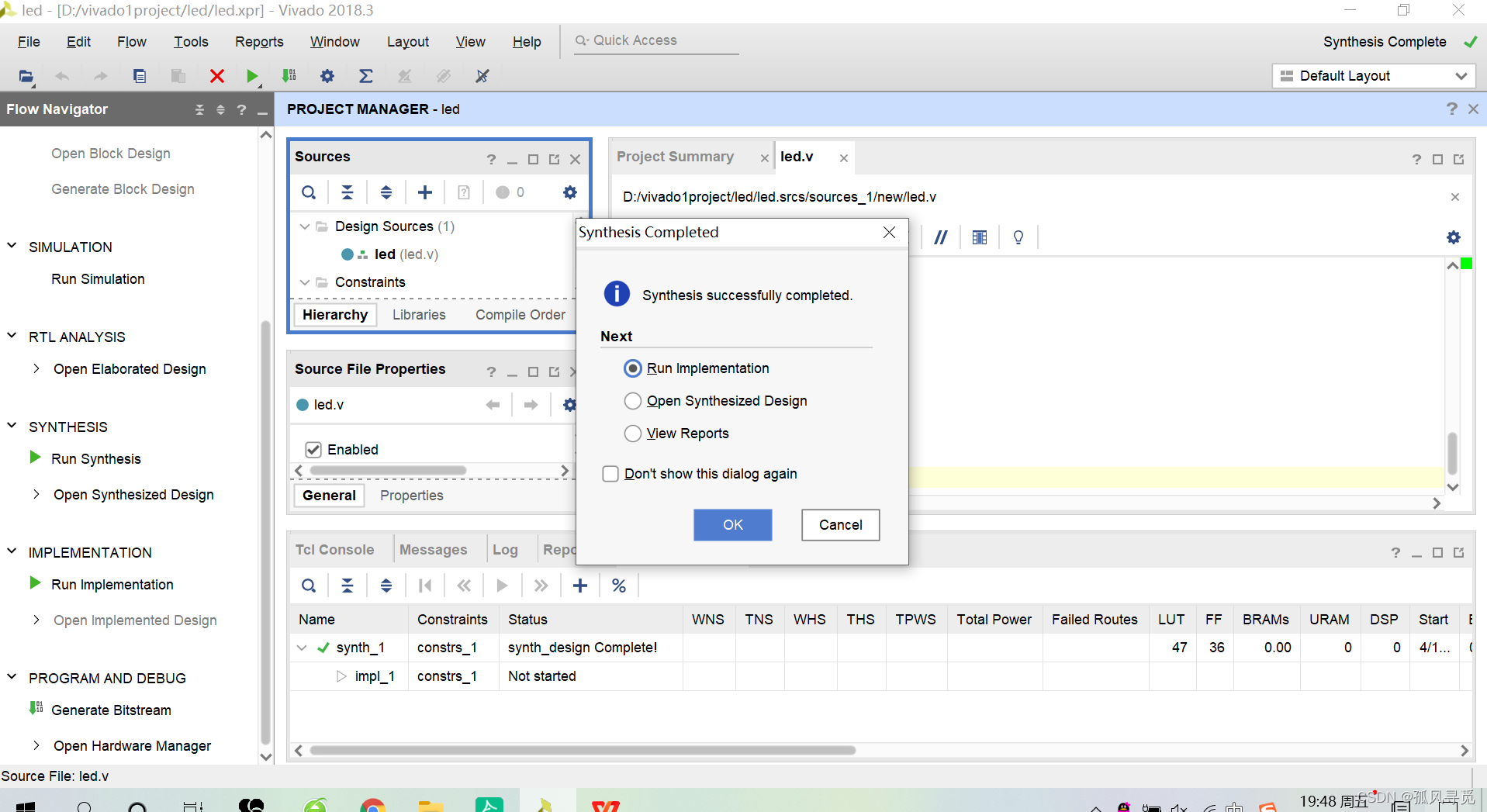Click the Sigma reports toolbar icon
1487x812 pixels.
click(366, 76)
